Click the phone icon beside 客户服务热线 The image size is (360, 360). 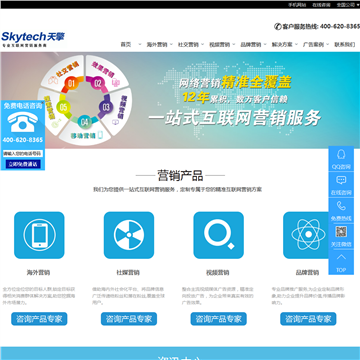click(278, 26)
